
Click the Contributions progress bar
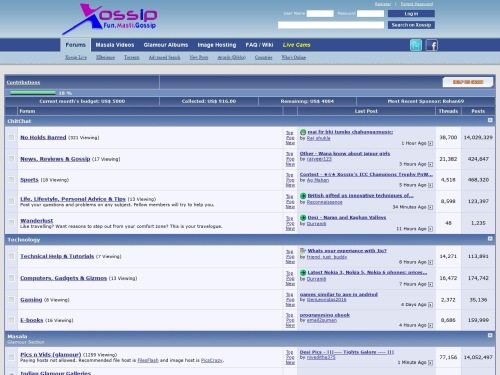tap(33, 93)
